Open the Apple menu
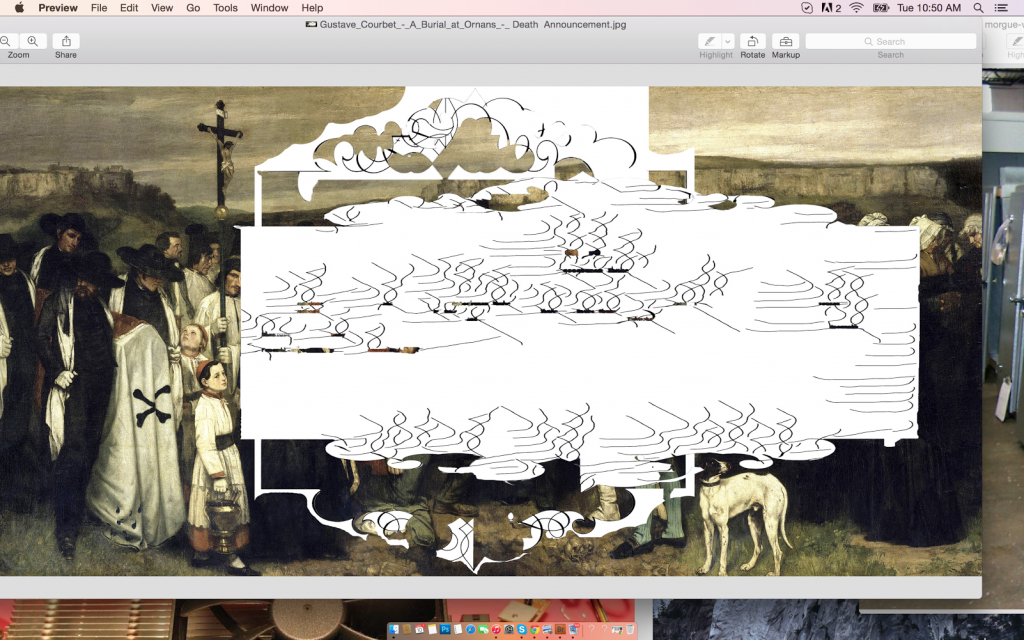The width and height of the screenshot is (1024, 640). click(19, 8)
